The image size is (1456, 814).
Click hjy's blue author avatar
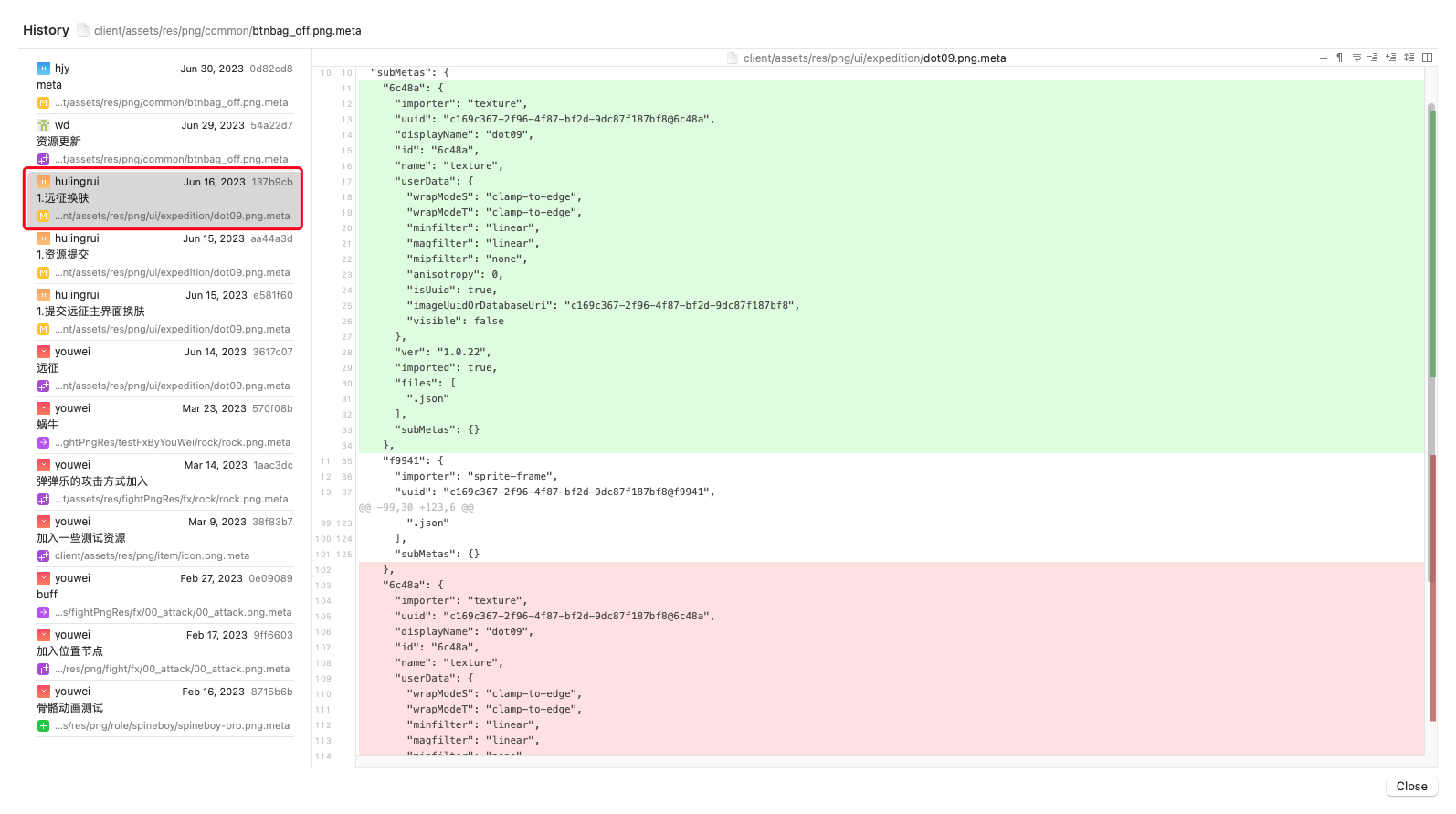click(x=43, y=69)
